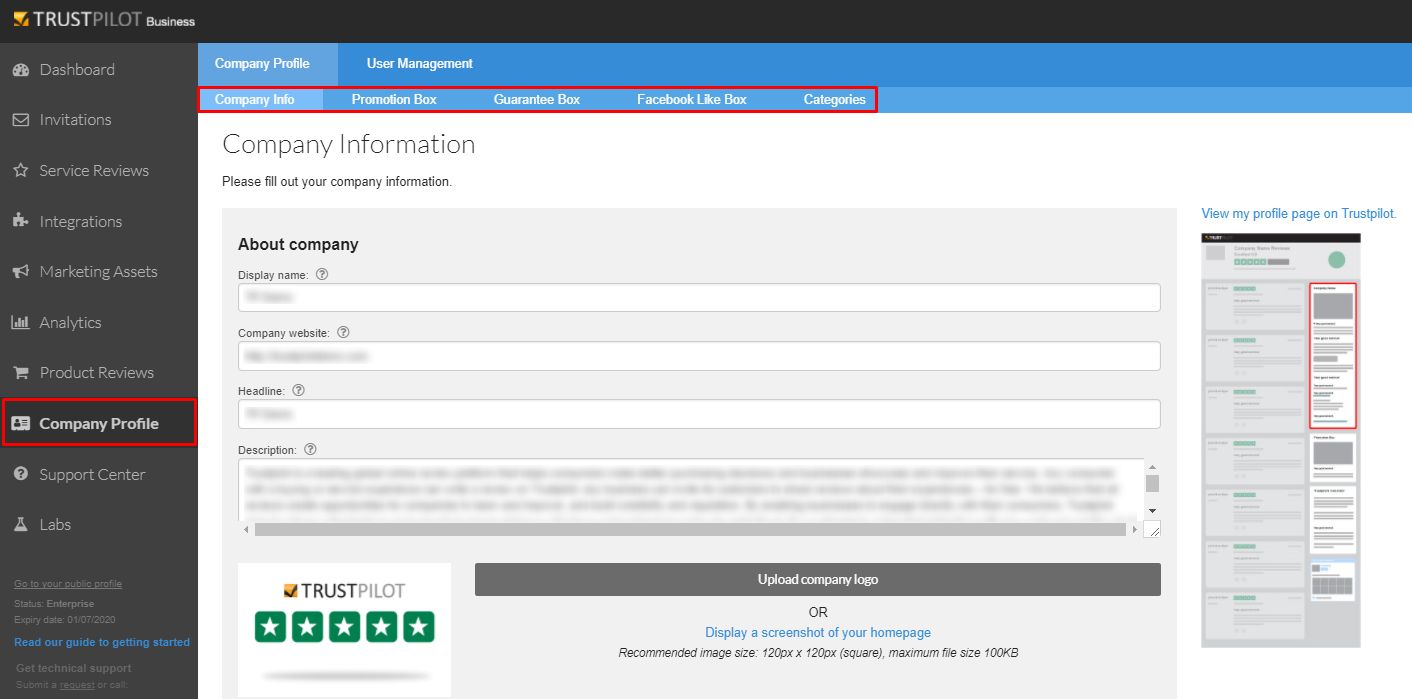The height and width of the screenshot is (699, 1412).
Task: Click help icon next to Headline
Action: click(x=298, y=390)
